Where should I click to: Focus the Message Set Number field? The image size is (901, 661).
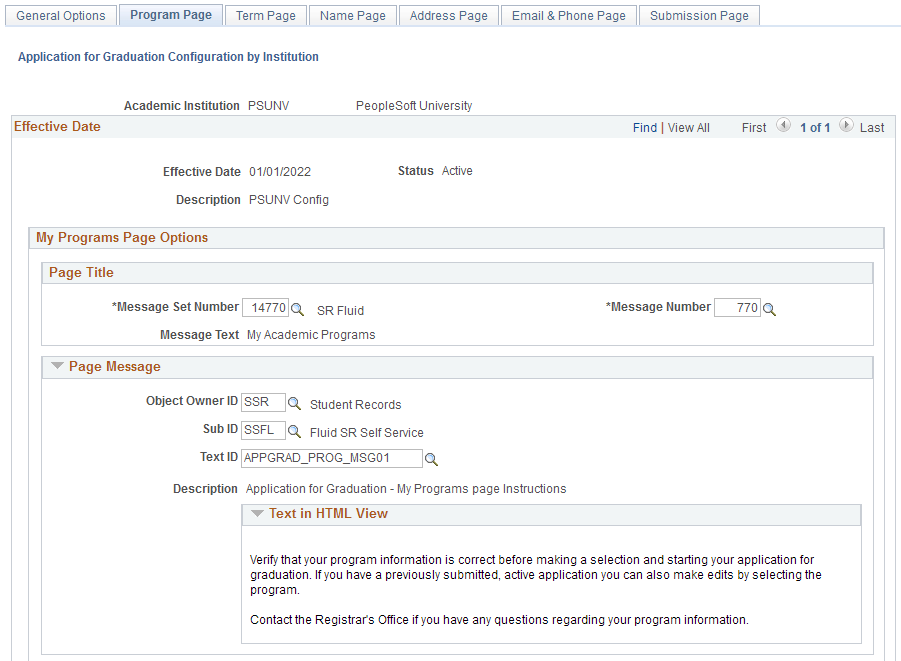(x=265, y=308)
